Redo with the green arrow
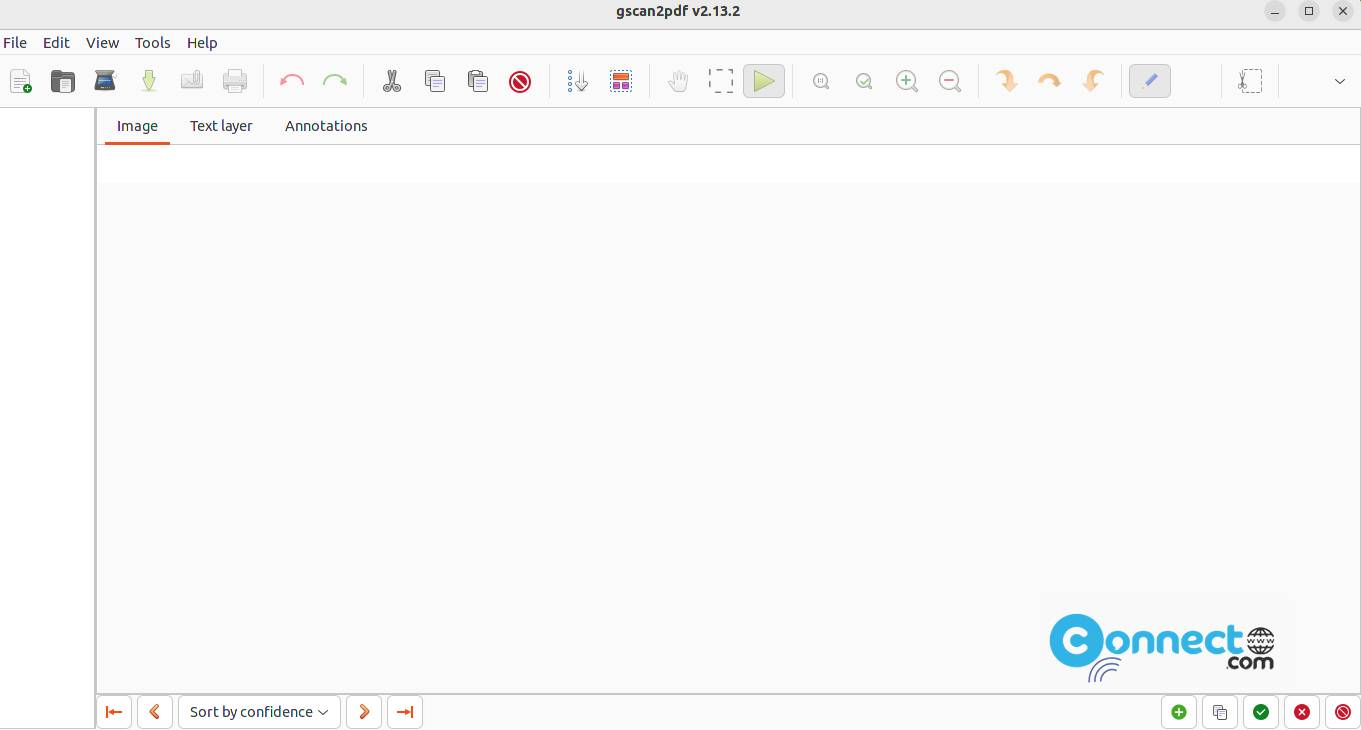The width and height of the screenshot is (1361, 730). click(335, 81)
